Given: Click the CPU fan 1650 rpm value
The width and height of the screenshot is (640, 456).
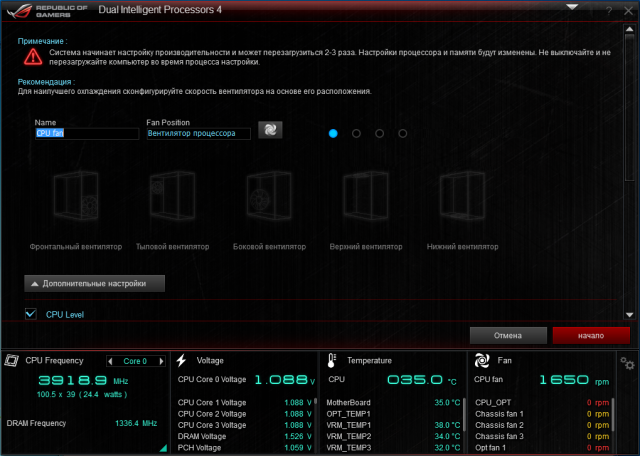Looking at the screenshot, I should tap(574, 380).
